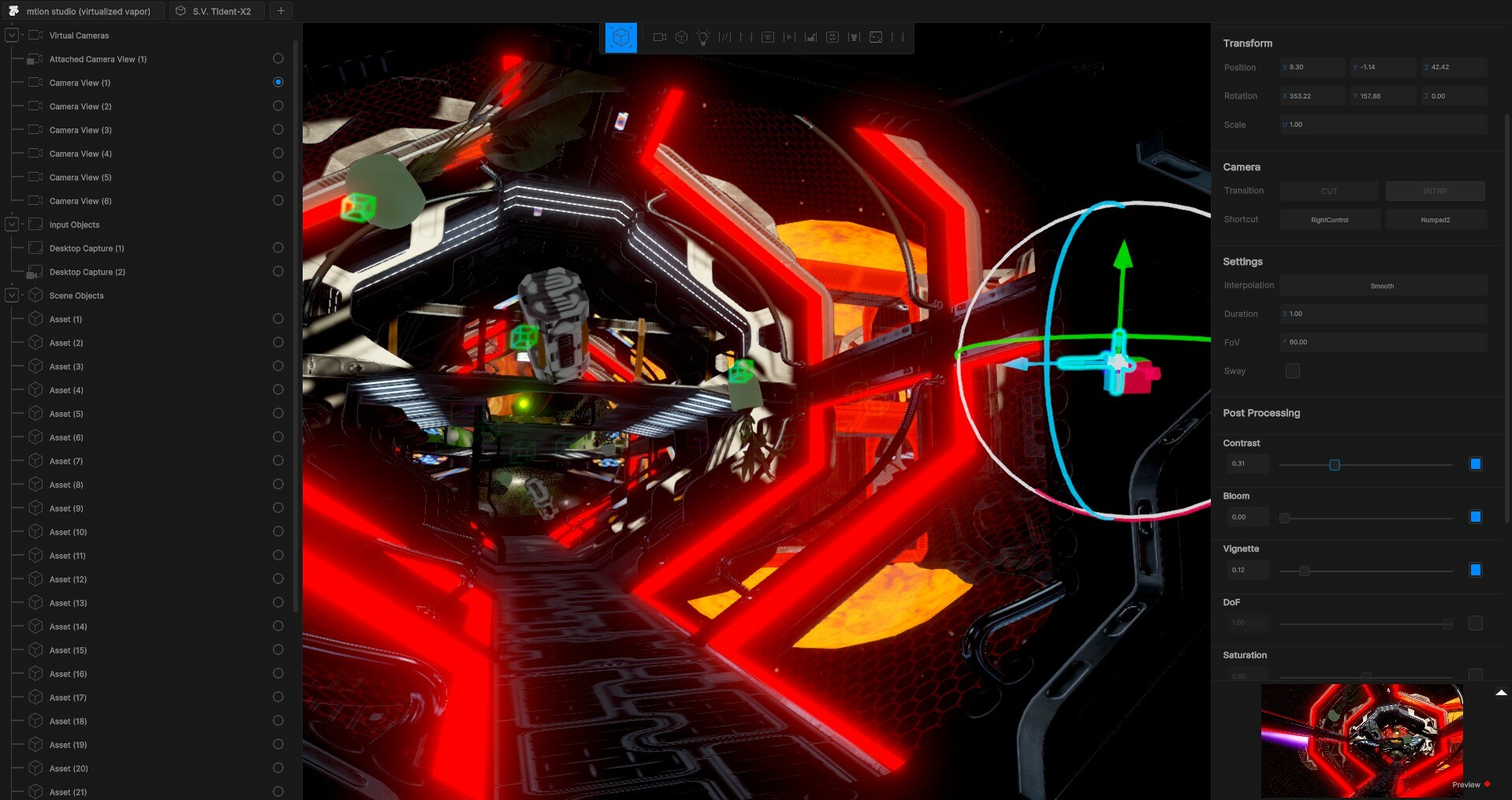Open the Interpolation Smooth dropdown
Image resolution: width=1512 pixels, height=800 pixels.
(x=1382, y=285)
